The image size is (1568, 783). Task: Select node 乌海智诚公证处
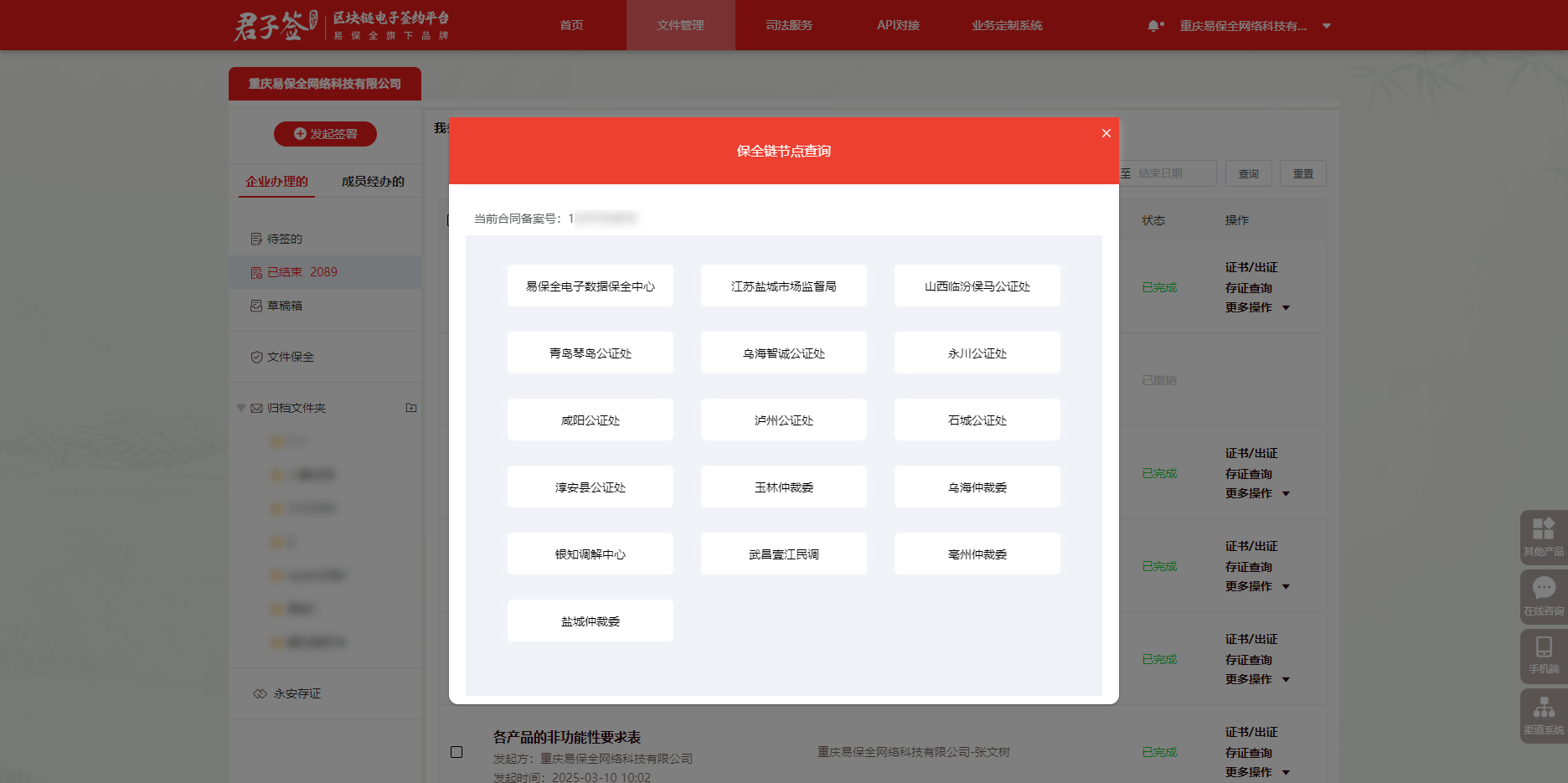(784, 353)
